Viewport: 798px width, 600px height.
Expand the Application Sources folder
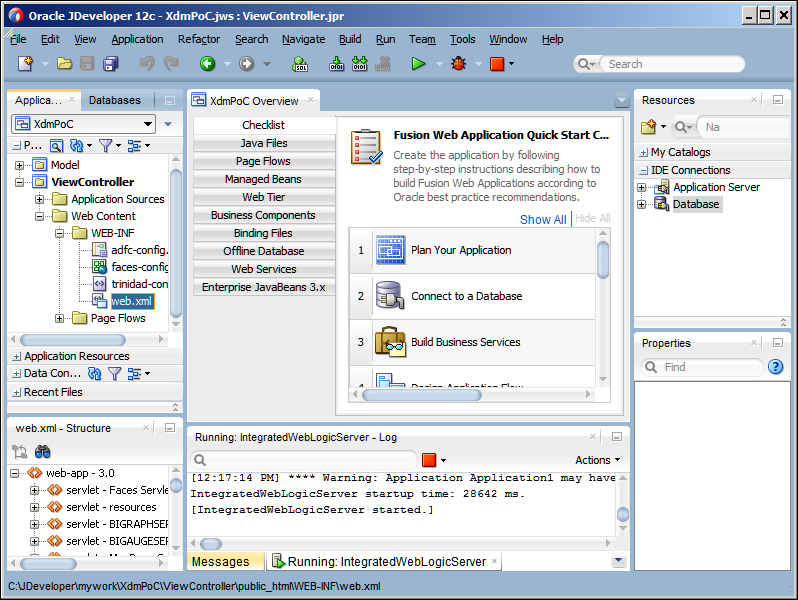click(x=39, y=199)
